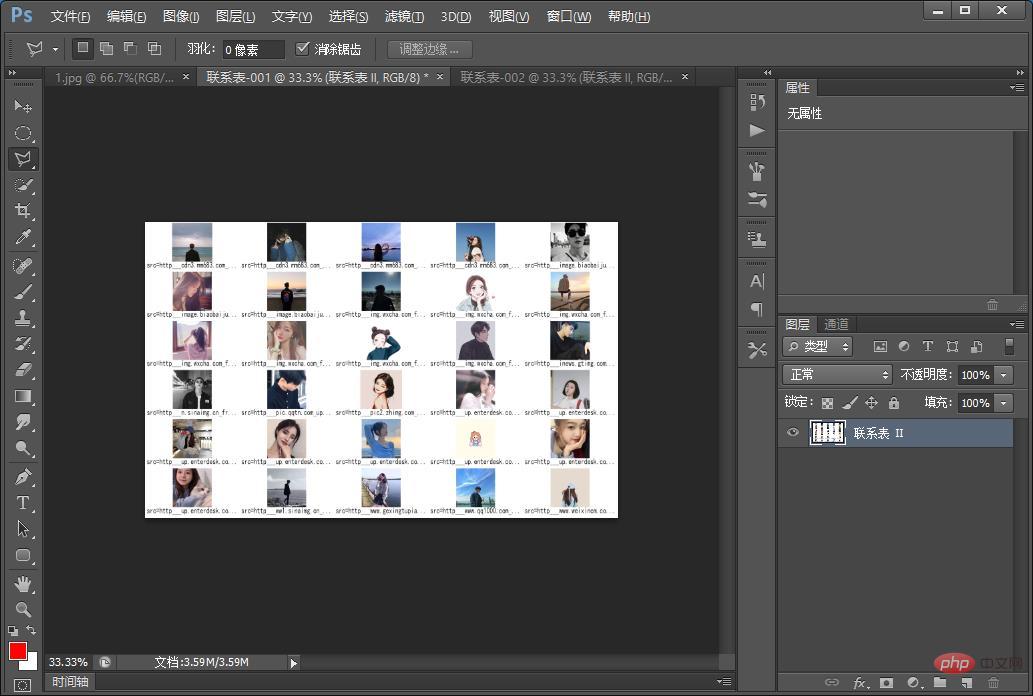Activate the Eraser tool
Image resolution: width=1033 pixels, height=696 pixels.
[x=23, y=370]
